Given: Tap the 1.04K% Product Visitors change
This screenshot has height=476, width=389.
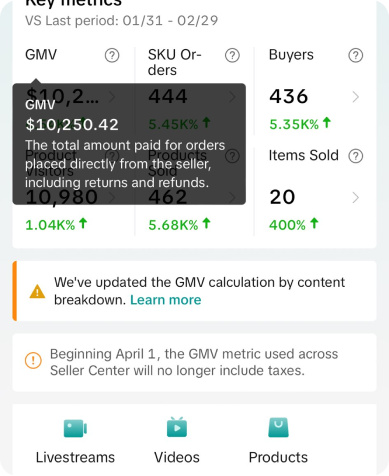Looking at the screenshot, I should 56,225.
